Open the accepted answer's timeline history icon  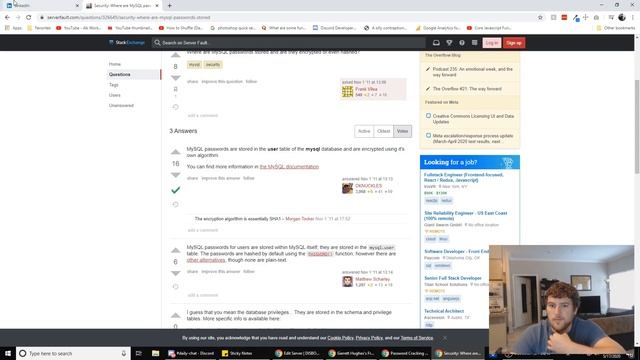click(x=176, y=204)
